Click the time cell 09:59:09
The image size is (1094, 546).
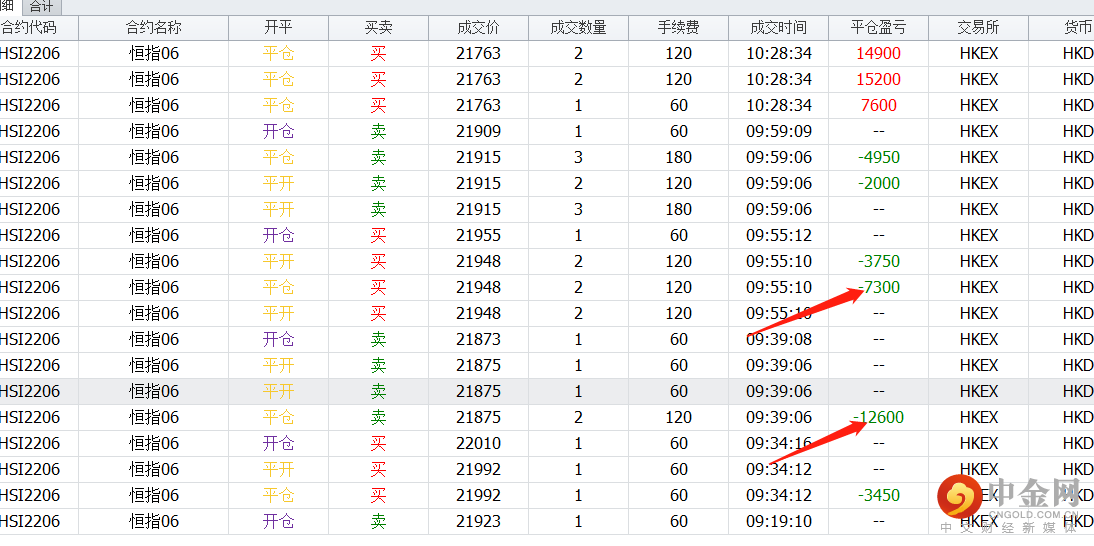pyautogui.click(x=779, y=132)
